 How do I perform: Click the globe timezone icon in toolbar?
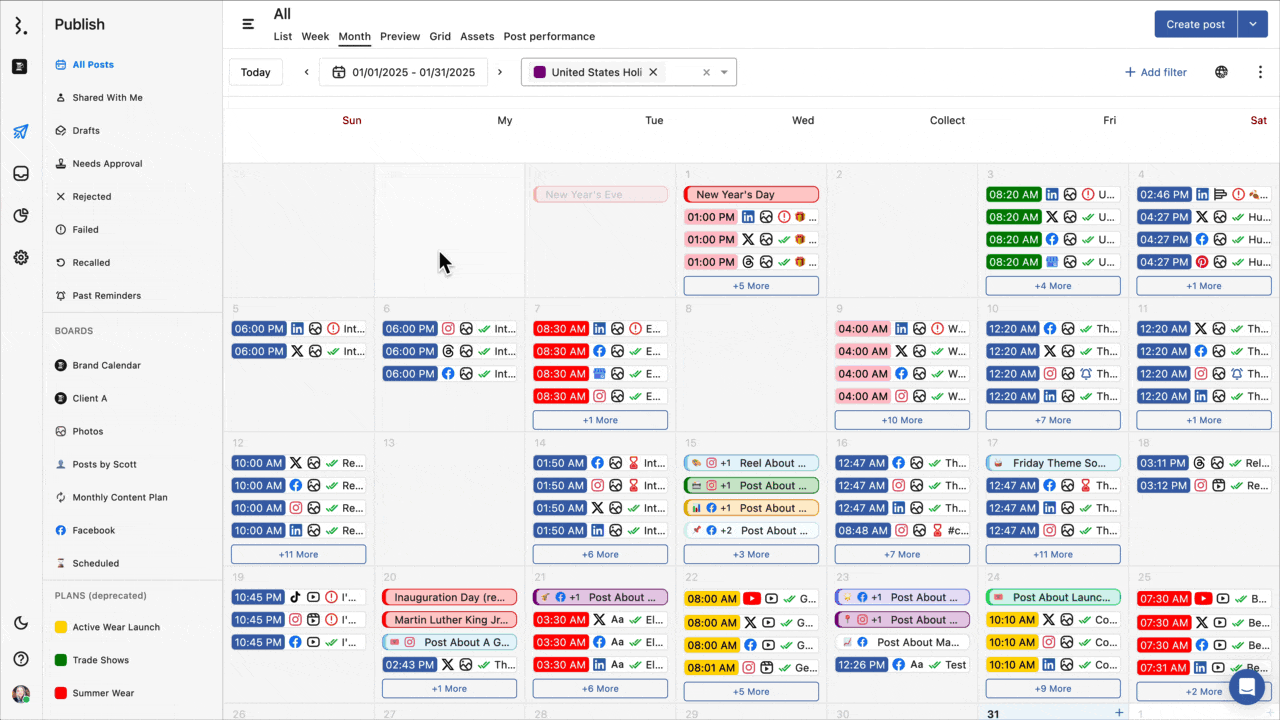point(1221,71)
